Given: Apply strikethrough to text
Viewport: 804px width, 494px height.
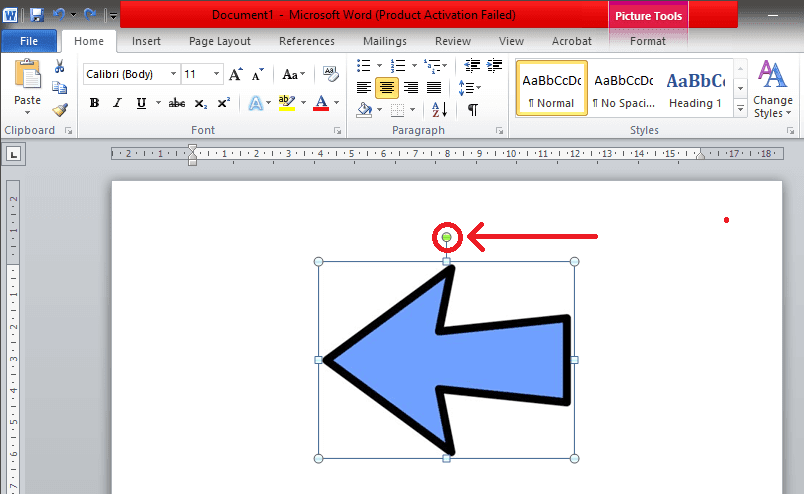Looking at the screenshot, I should [x=177, y=103].
